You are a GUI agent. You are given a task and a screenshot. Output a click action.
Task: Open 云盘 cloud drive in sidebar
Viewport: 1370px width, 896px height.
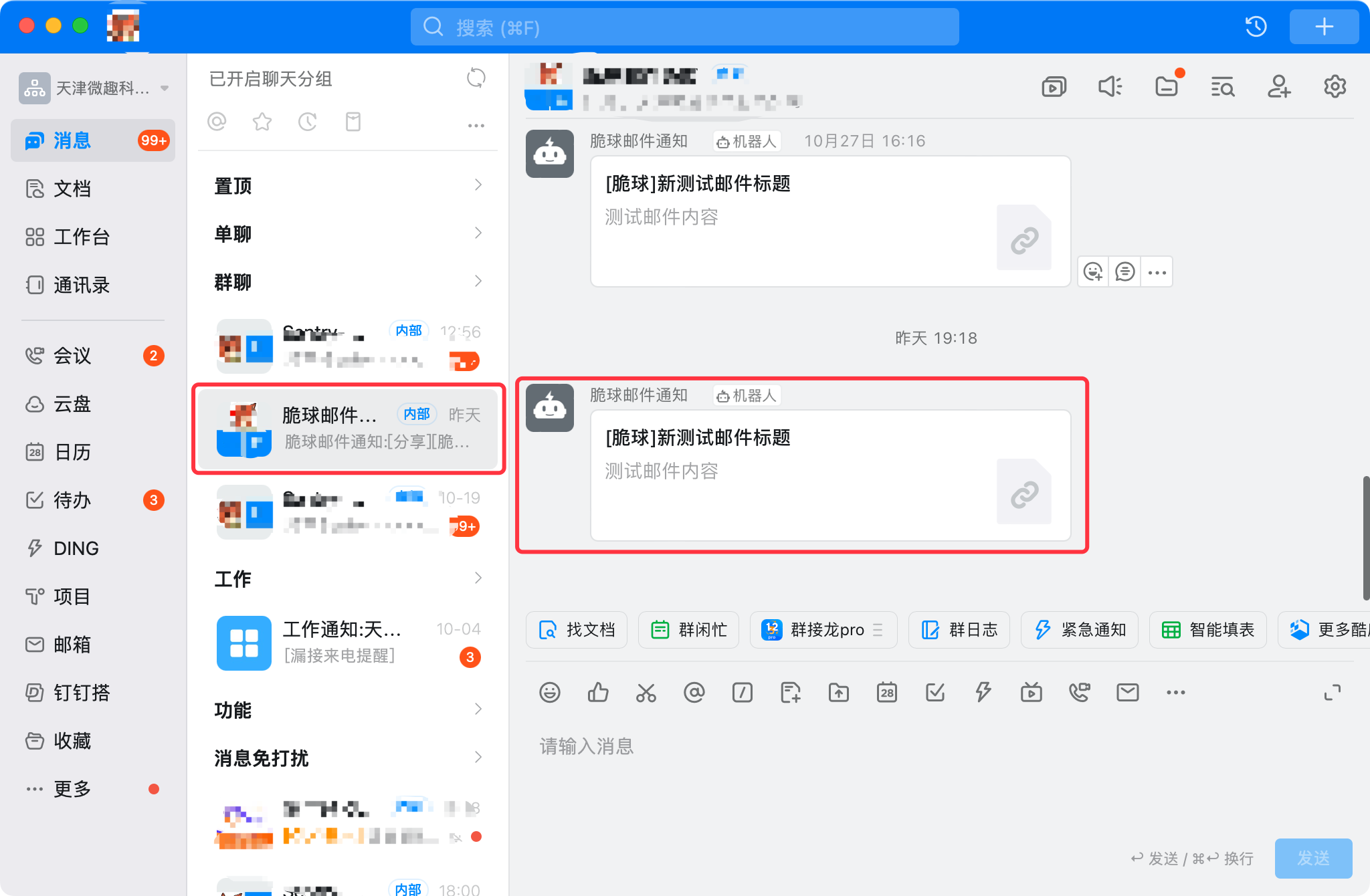pos(93,404)
